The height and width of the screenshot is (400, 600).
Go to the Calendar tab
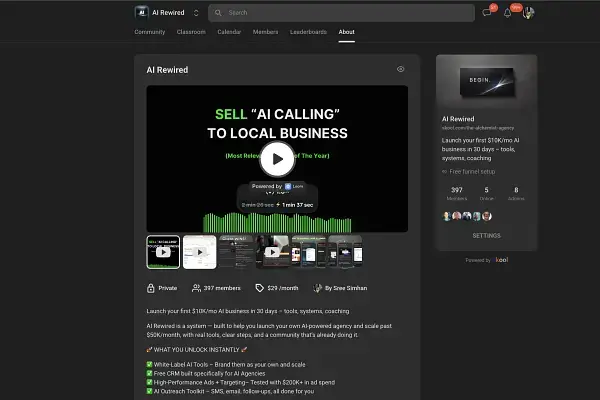229,32
